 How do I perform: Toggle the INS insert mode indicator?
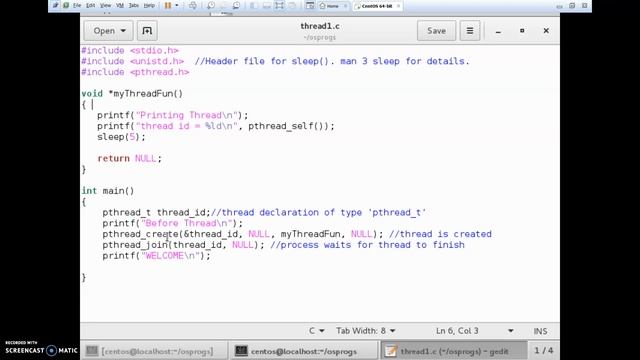pyautogui.click(x=540, y=331)
